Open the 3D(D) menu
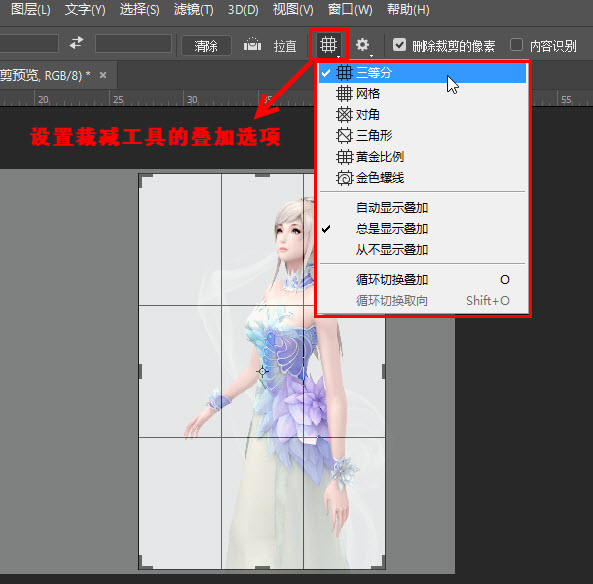Screen dimensions: 593x584 (x=243, y=9)
